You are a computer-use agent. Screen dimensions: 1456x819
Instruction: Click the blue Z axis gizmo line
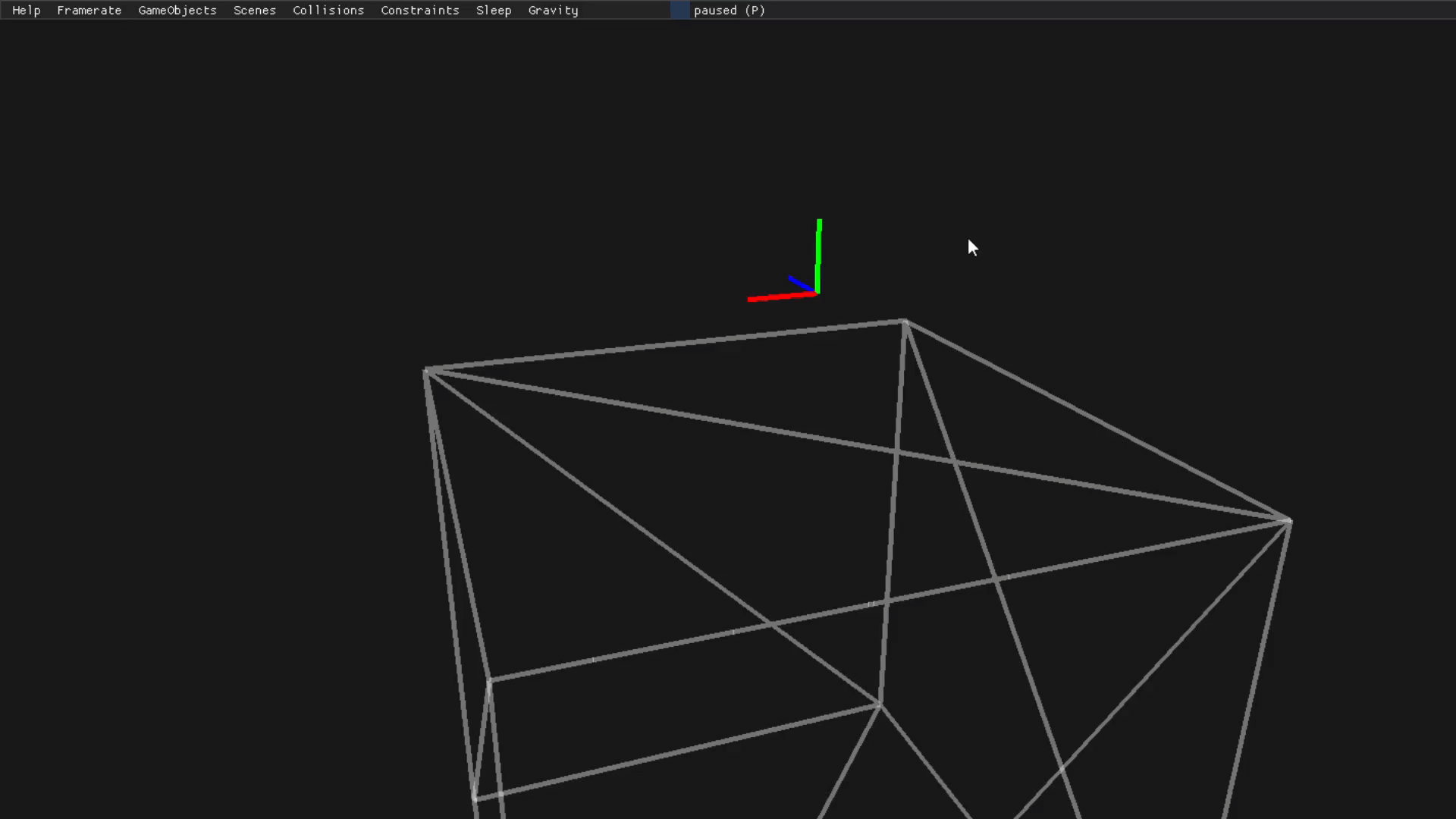tap(799, 283)
